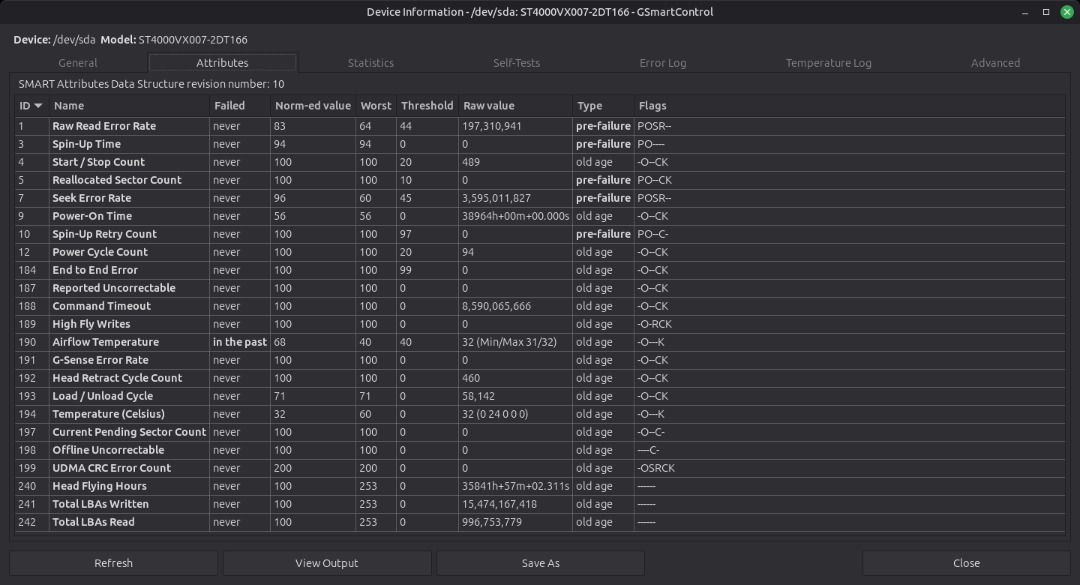The width and height of the screenshot is (1080, 585).
Task: Click the View Output button
Action: (327, 563)
